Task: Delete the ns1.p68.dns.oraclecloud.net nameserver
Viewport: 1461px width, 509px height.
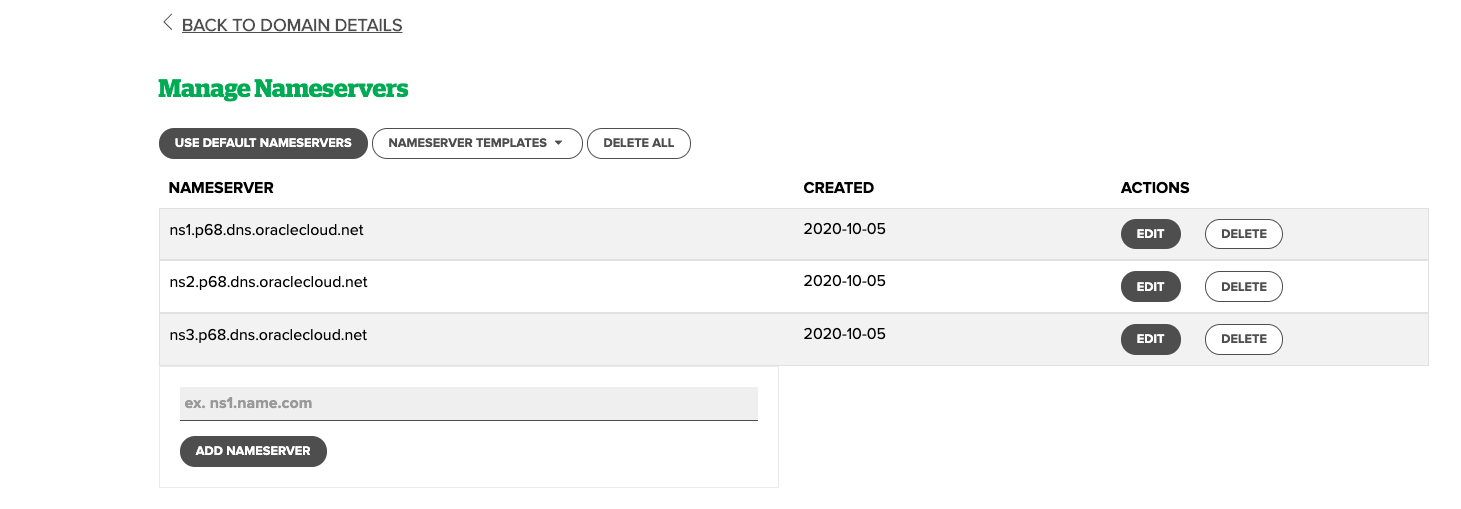Action: pyautogui.click(x=1244, y=234)
